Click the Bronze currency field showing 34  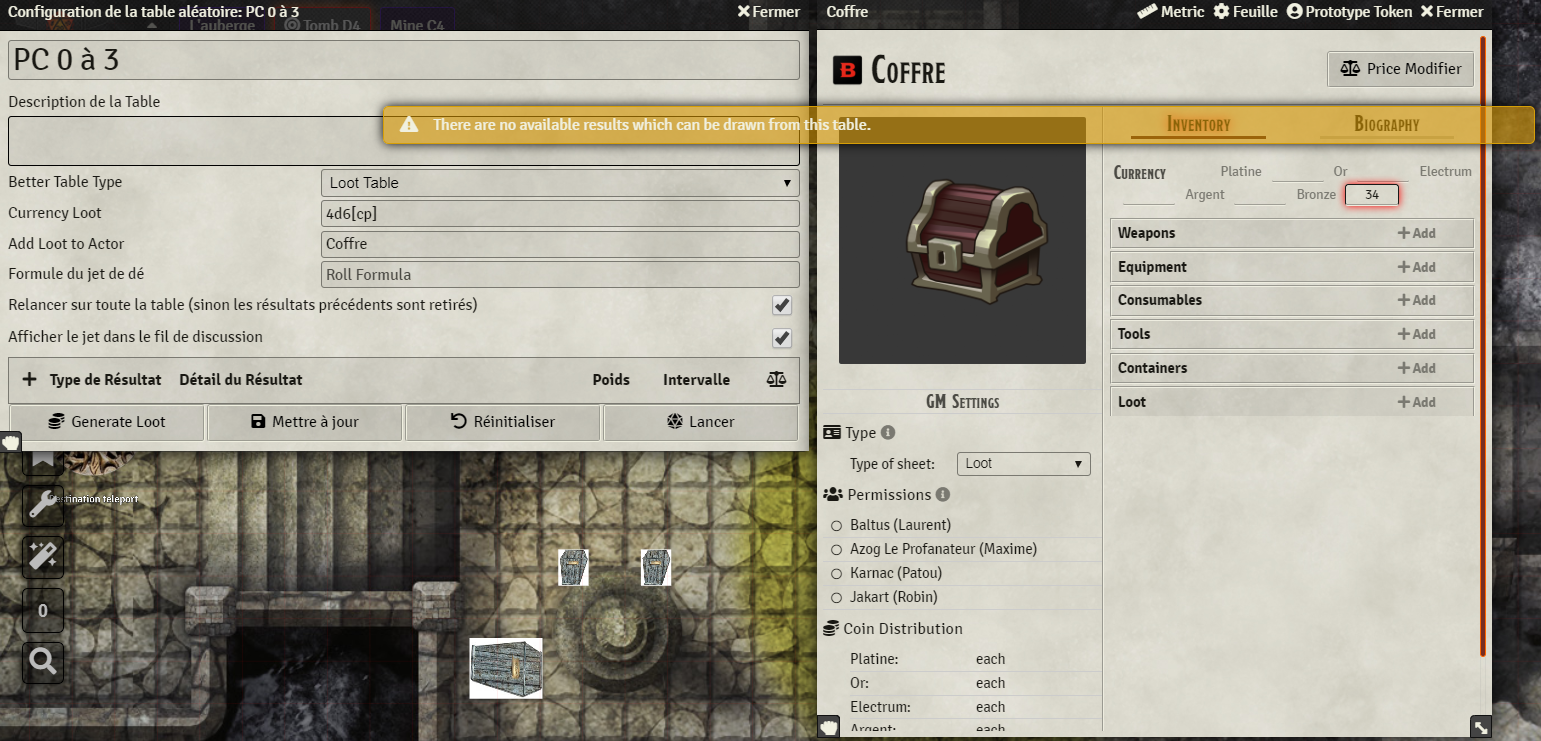click(1371, 194)
